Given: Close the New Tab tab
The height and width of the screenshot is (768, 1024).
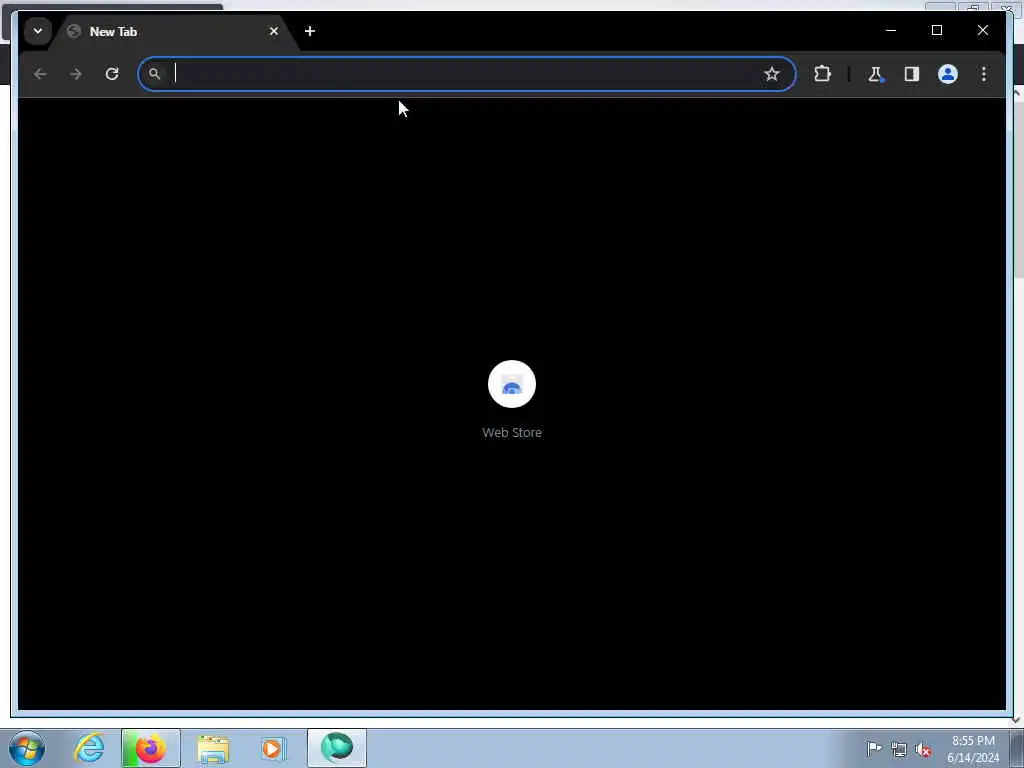Looking at the screenshot, I should pyautogui.click(x=274, y=31).
